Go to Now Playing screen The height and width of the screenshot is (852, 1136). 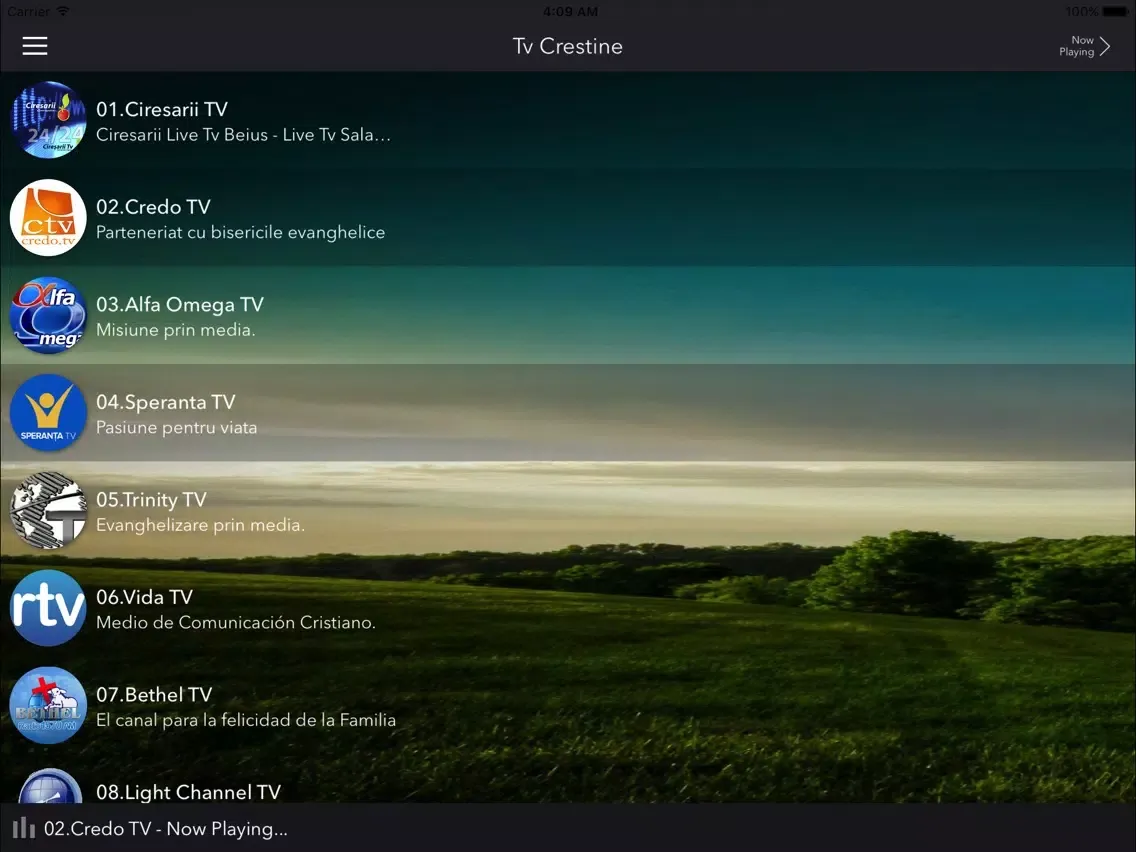point(1085,46)
